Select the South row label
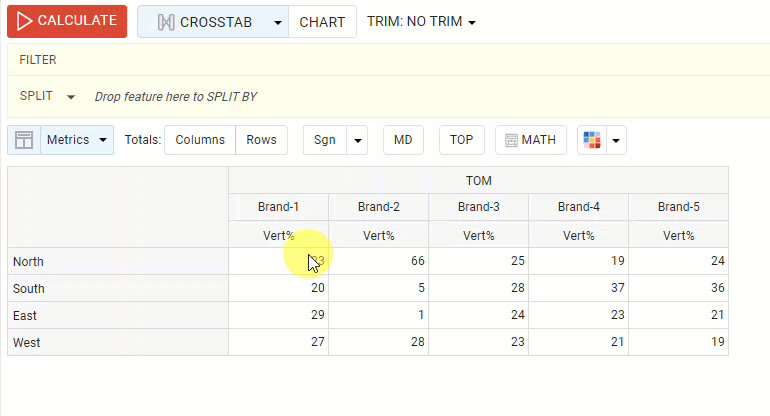770x416 pixels. click(x=27, y=289)
